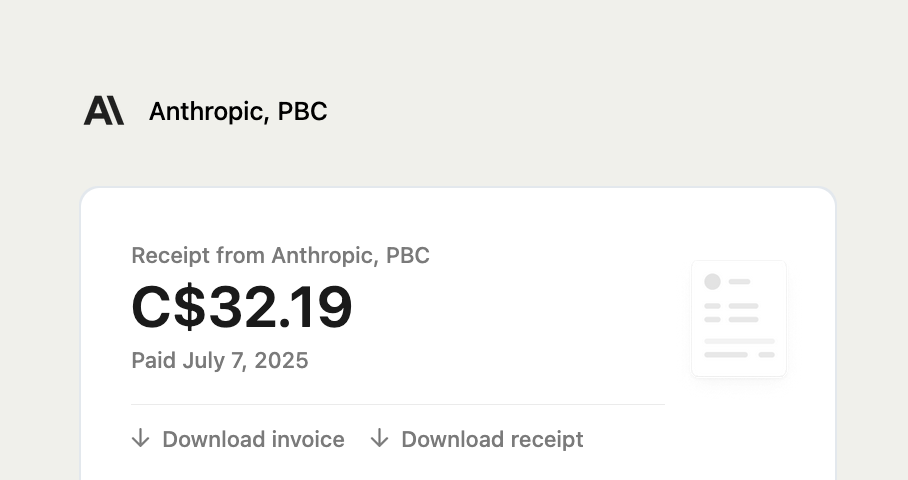
Task: Click the word "Paid" under the amount
Action: pyautogui.click(x=153, y=360)
